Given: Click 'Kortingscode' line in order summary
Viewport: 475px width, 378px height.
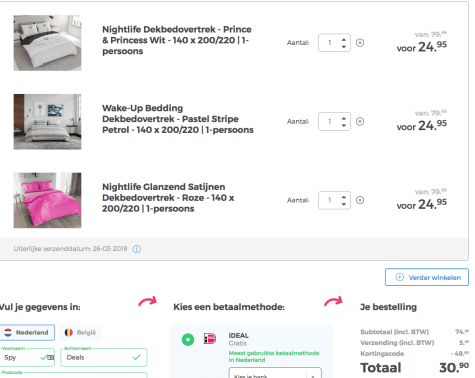Looking at the screenshot, I should 382,354.
